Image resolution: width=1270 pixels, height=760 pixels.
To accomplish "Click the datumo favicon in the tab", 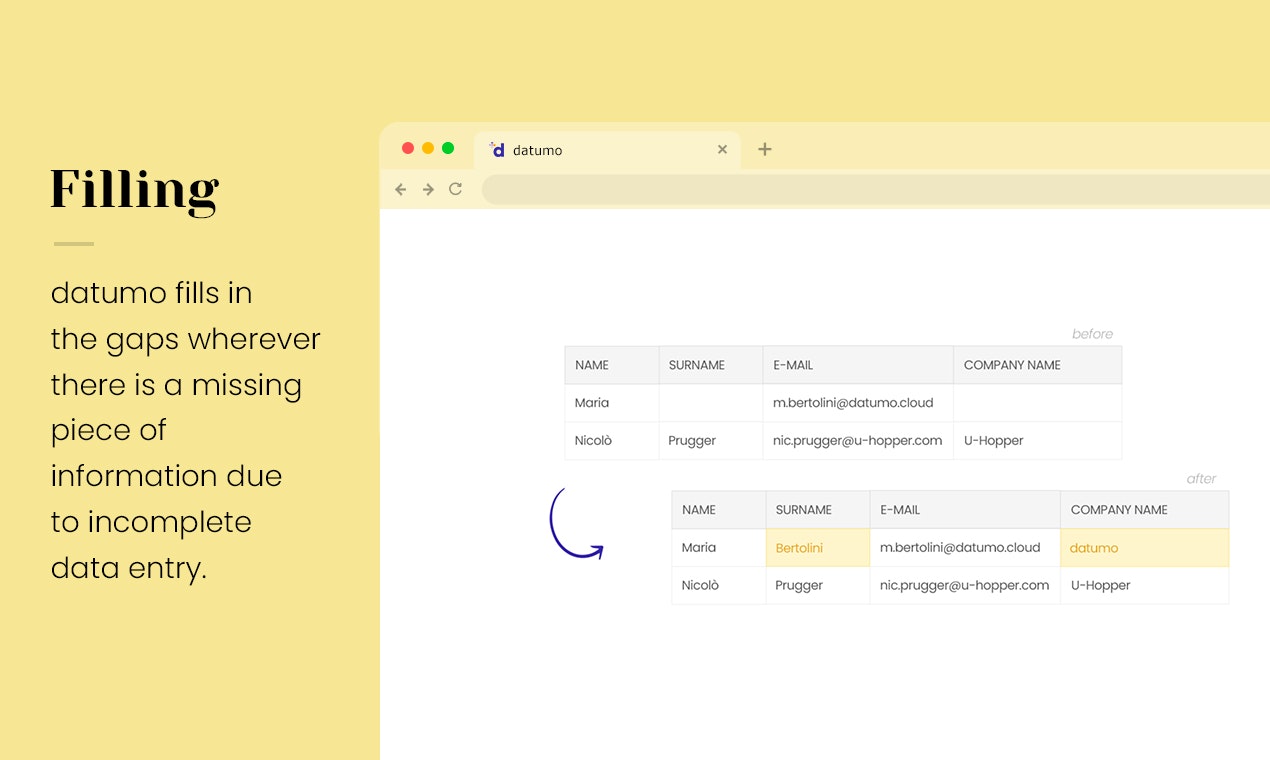I will [x=497, y=149].
